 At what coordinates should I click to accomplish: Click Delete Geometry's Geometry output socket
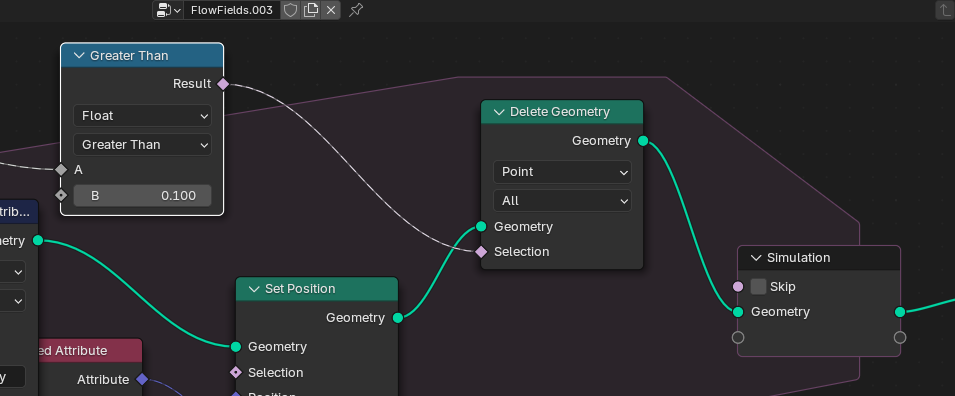click(643, 141)
